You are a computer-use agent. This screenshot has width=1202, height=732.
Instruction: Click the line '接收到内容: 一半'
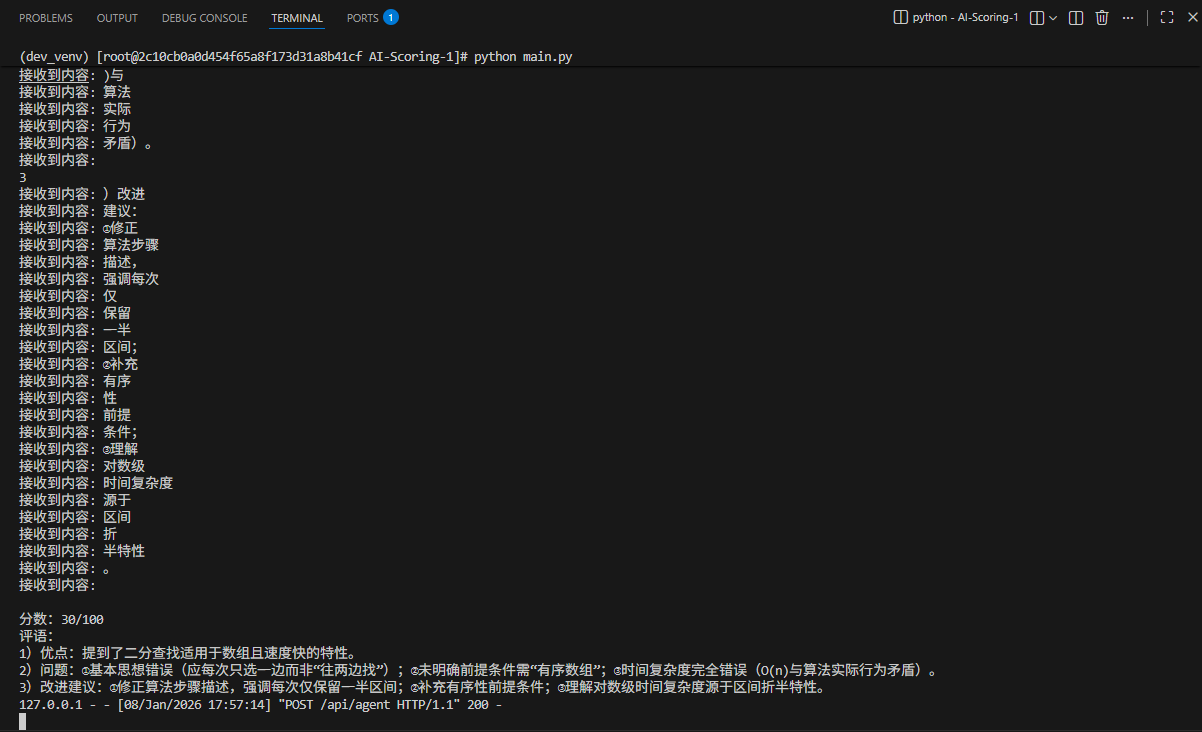click(x=75, y=330)
